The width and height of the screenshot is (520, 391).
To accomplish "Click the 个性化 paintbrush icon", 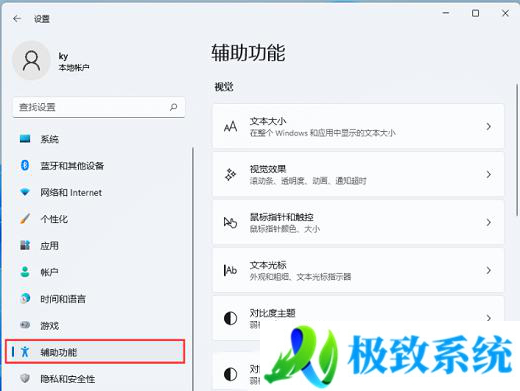I will coord(25,219).
